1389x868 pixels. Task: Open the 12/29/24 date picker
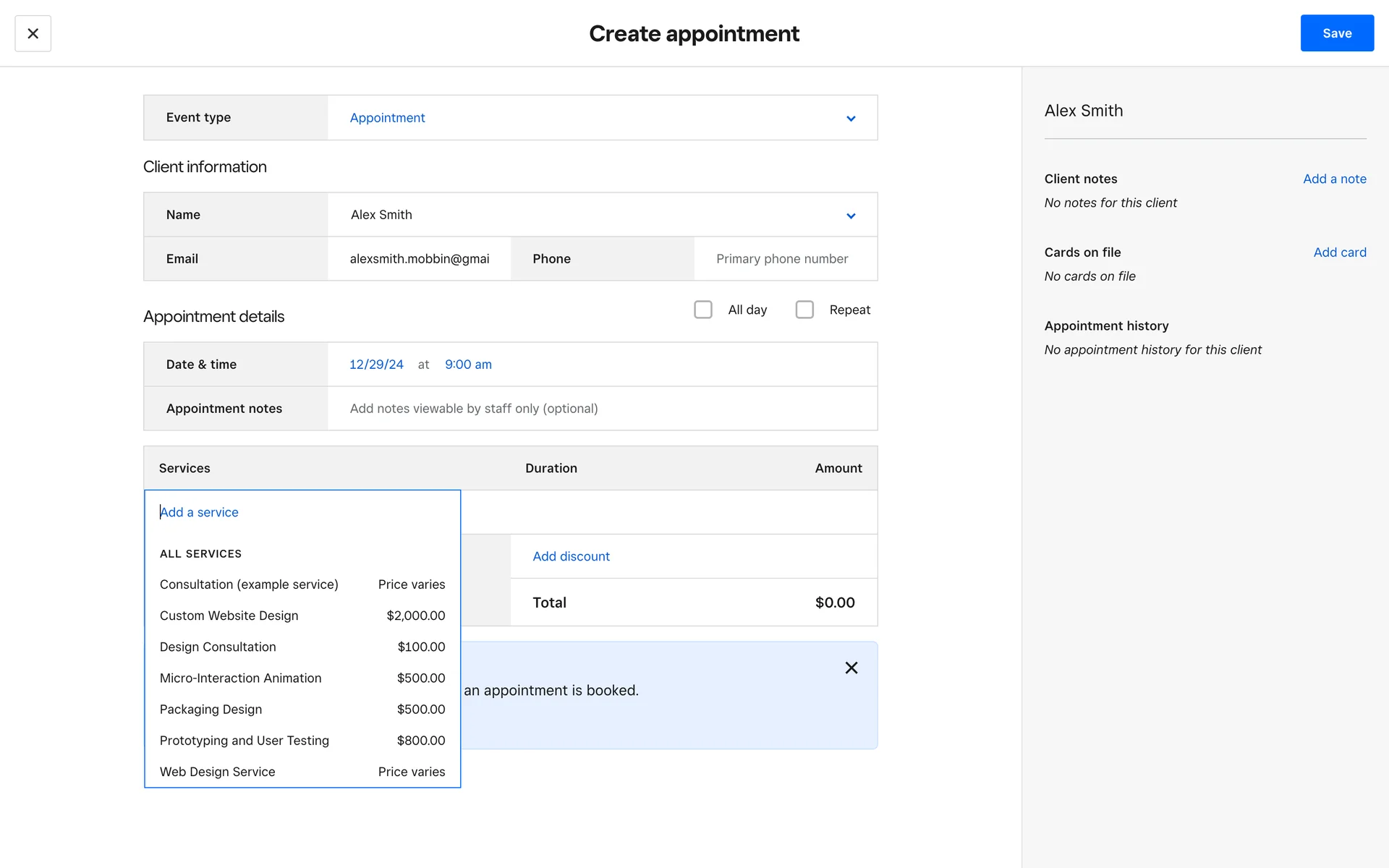[x=376, y=365]
